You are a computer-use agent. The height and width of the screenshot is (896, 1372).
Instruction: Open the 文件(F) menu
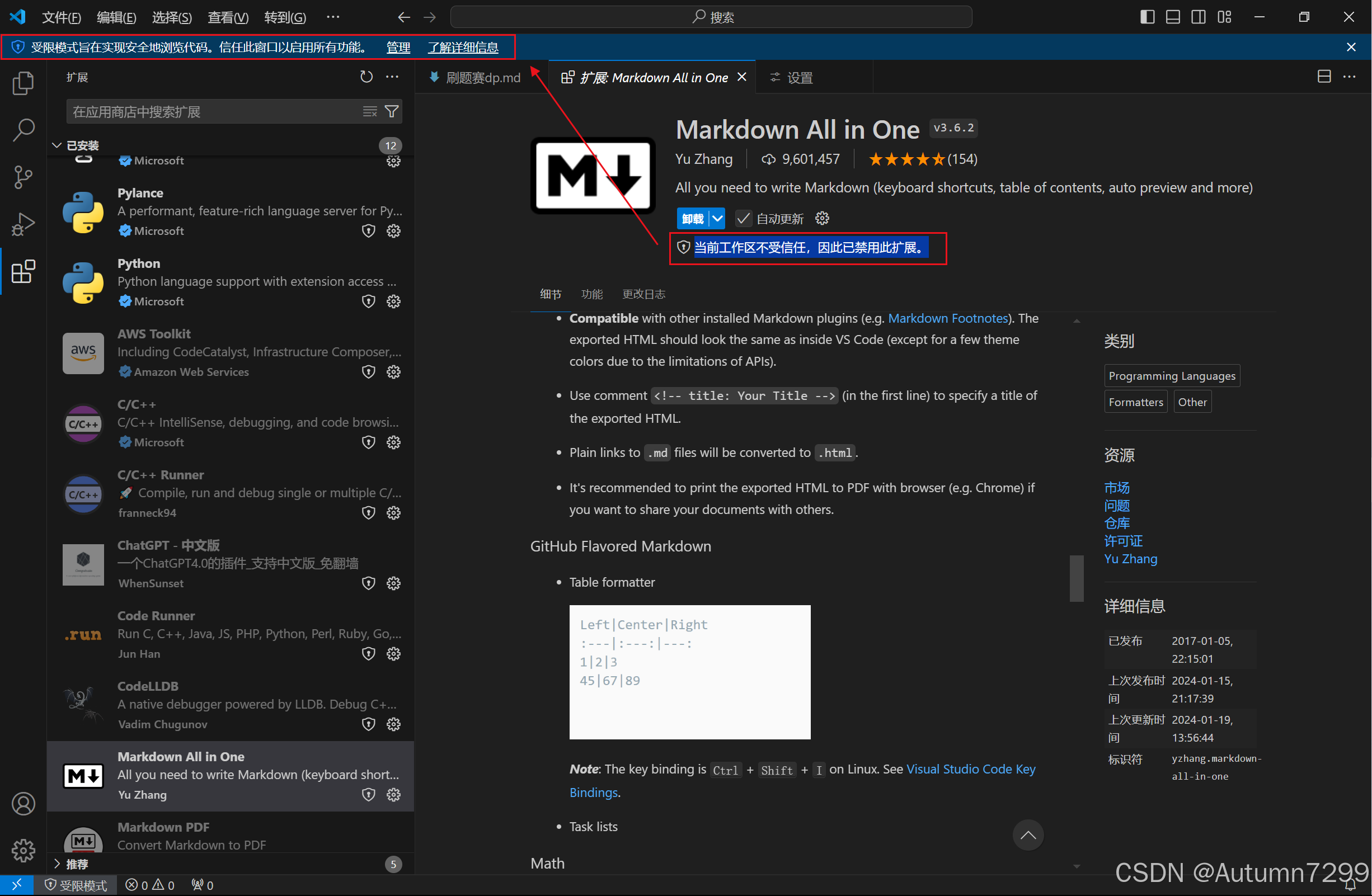click(x=61, y=17)
